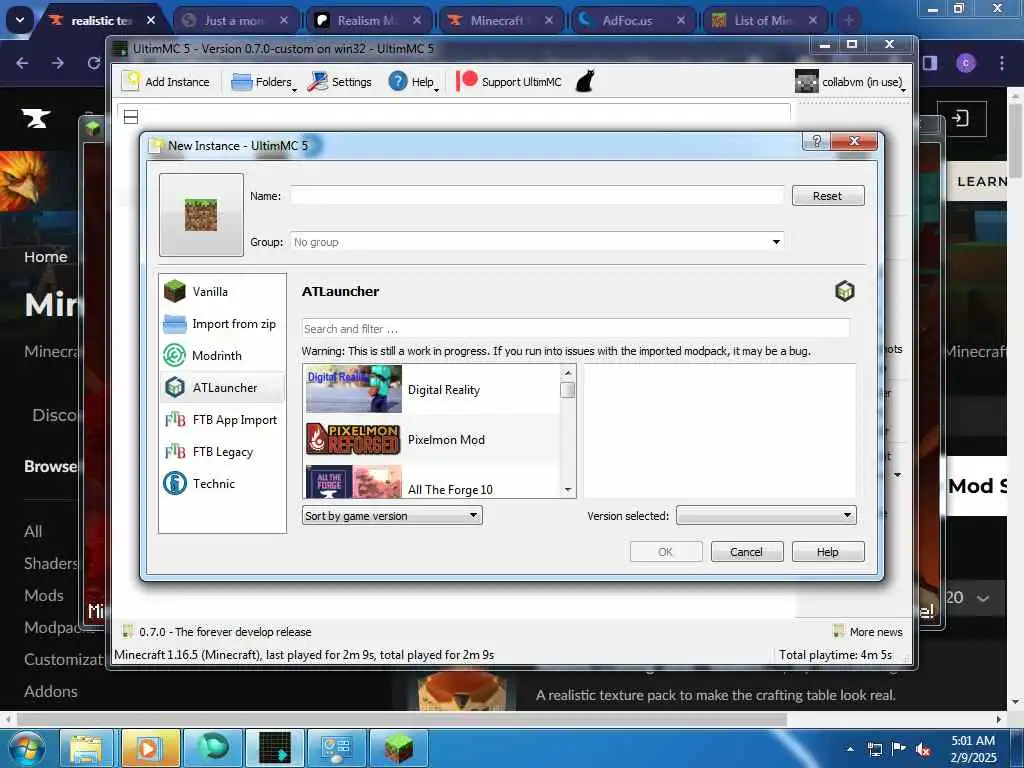Image resolution: width=1024 pixels, height=768 pixels.
Task: Click the Reset button
Action: pyautogui.click(x=827, y=195)
